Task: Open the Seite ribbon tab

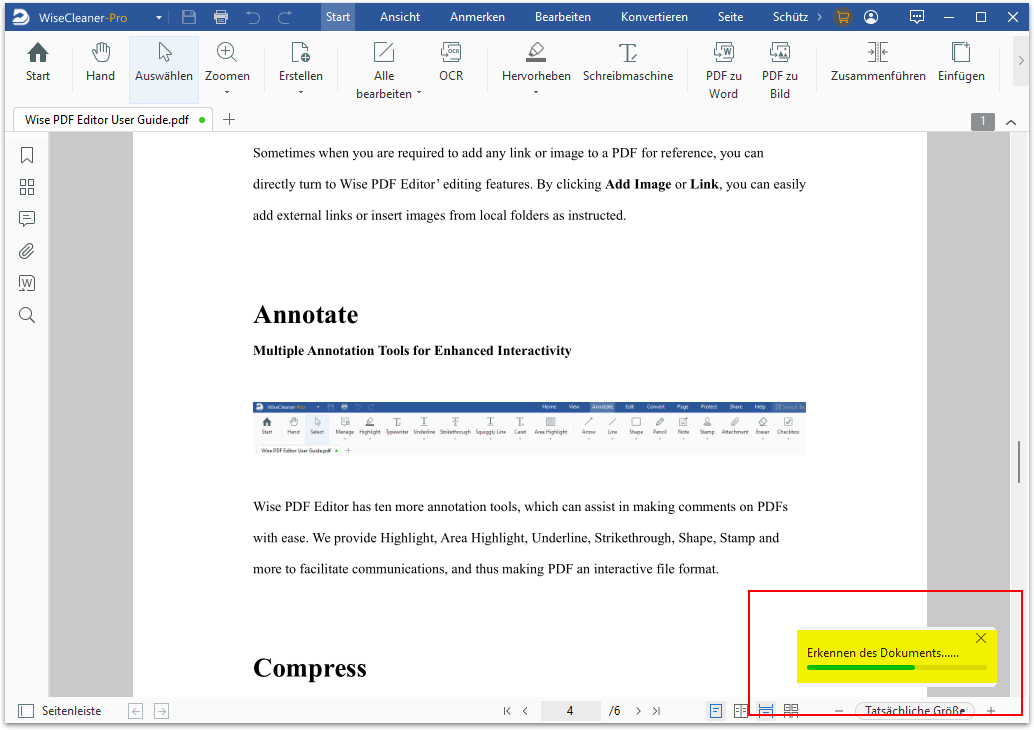Action: point(731,17)
